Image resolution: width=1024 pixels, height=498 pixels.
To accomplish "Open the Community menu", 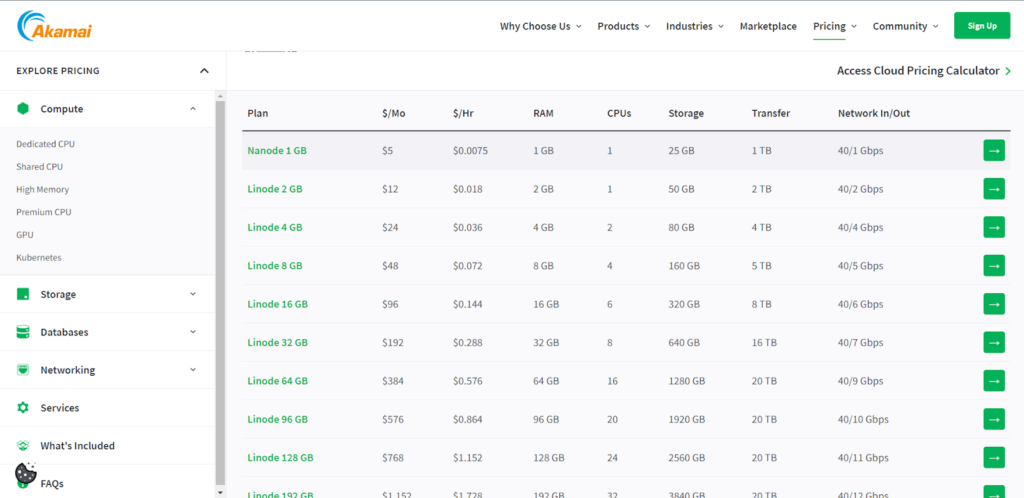I will 905,26.
